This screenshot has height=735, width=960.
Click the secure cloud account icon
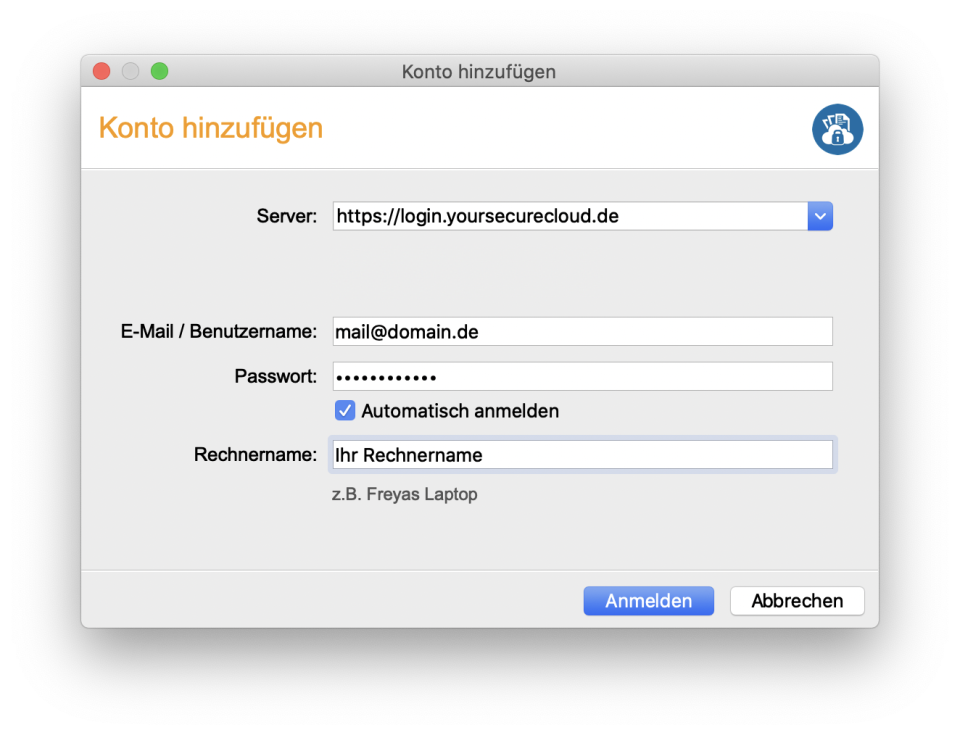pos(837,129)
